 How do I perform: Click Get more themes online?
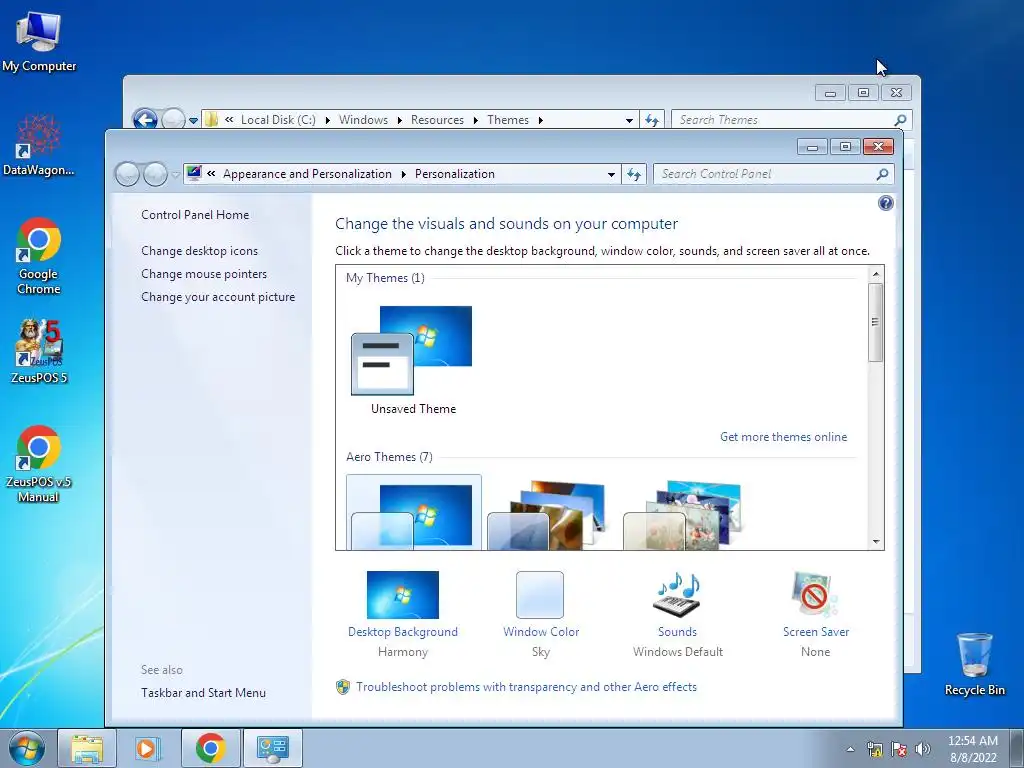783,437
